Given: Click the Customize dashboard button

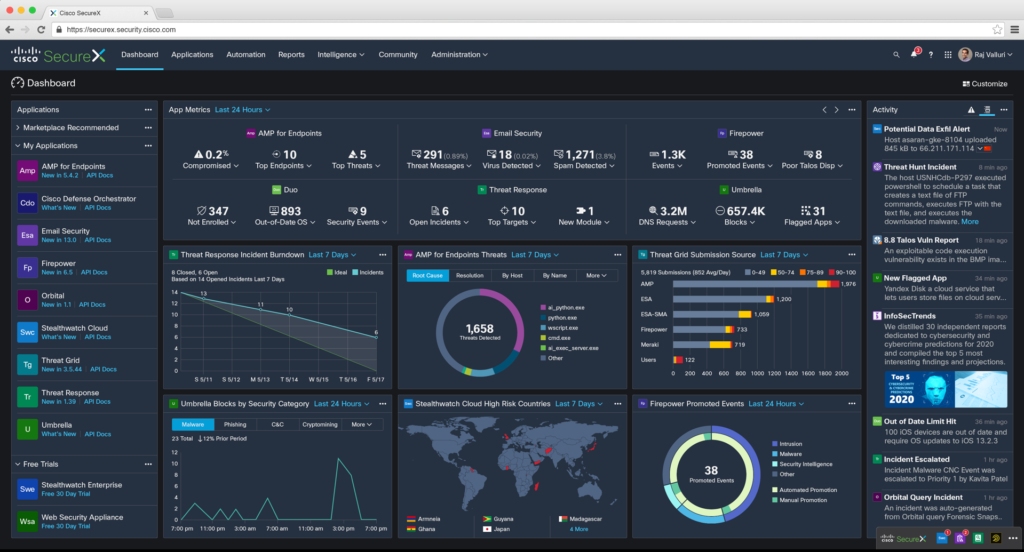Looking at the screenshot, I should tap(984, 84).
